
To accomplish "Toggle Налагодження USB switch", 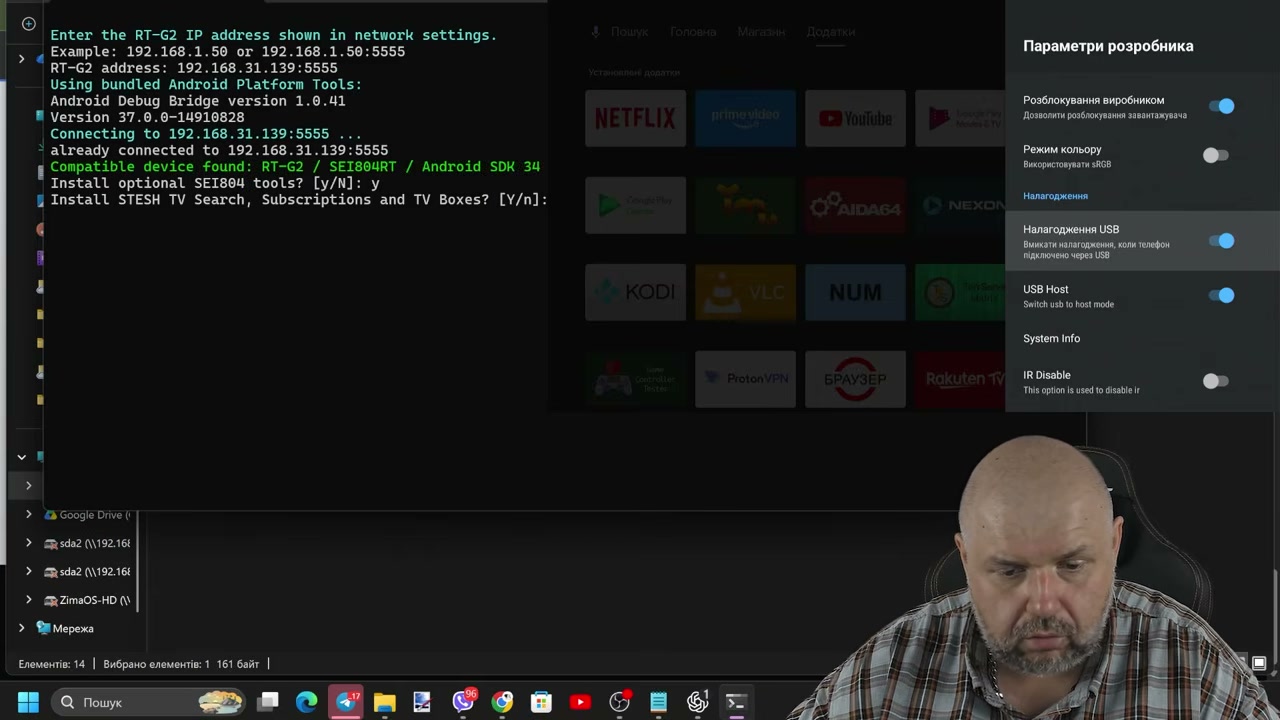I will tap(1221, 241).
